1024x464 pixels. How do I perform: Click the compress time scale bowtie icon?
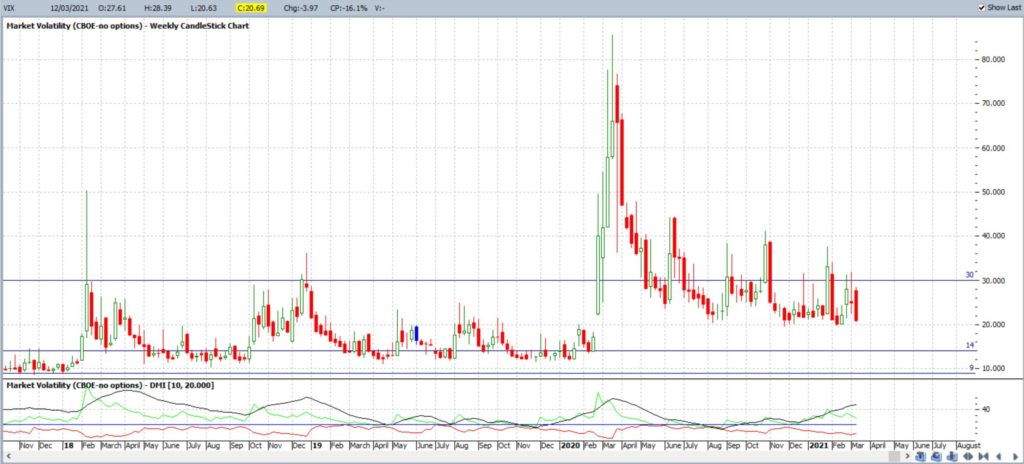[x=984, y=456]
